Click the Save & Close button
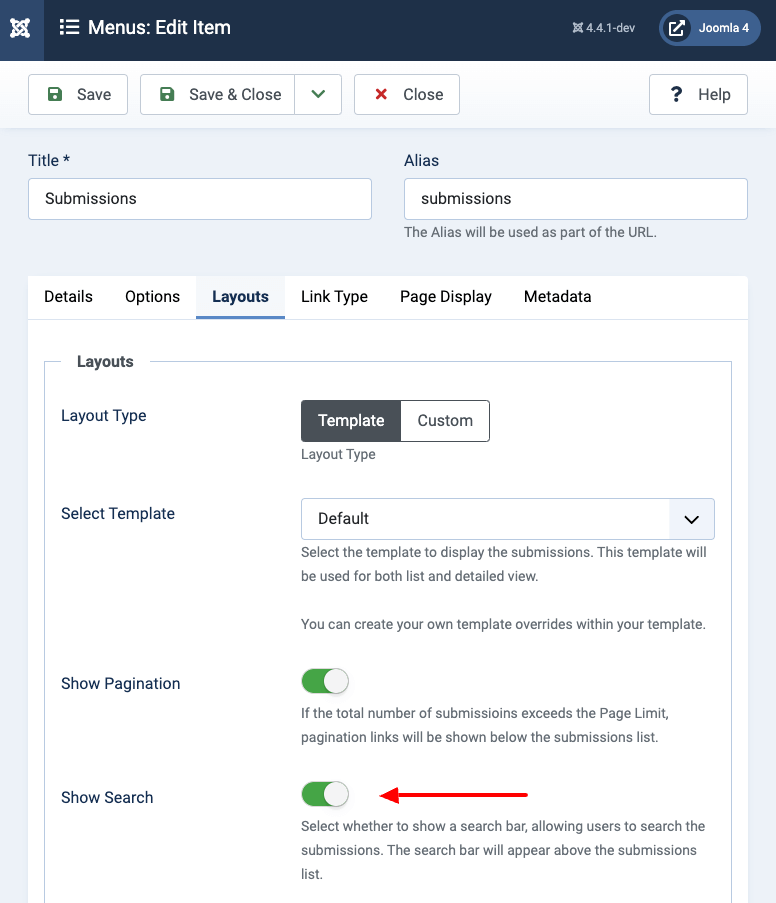Viewport: 776px width, 903px height. (x=217, y=94)
